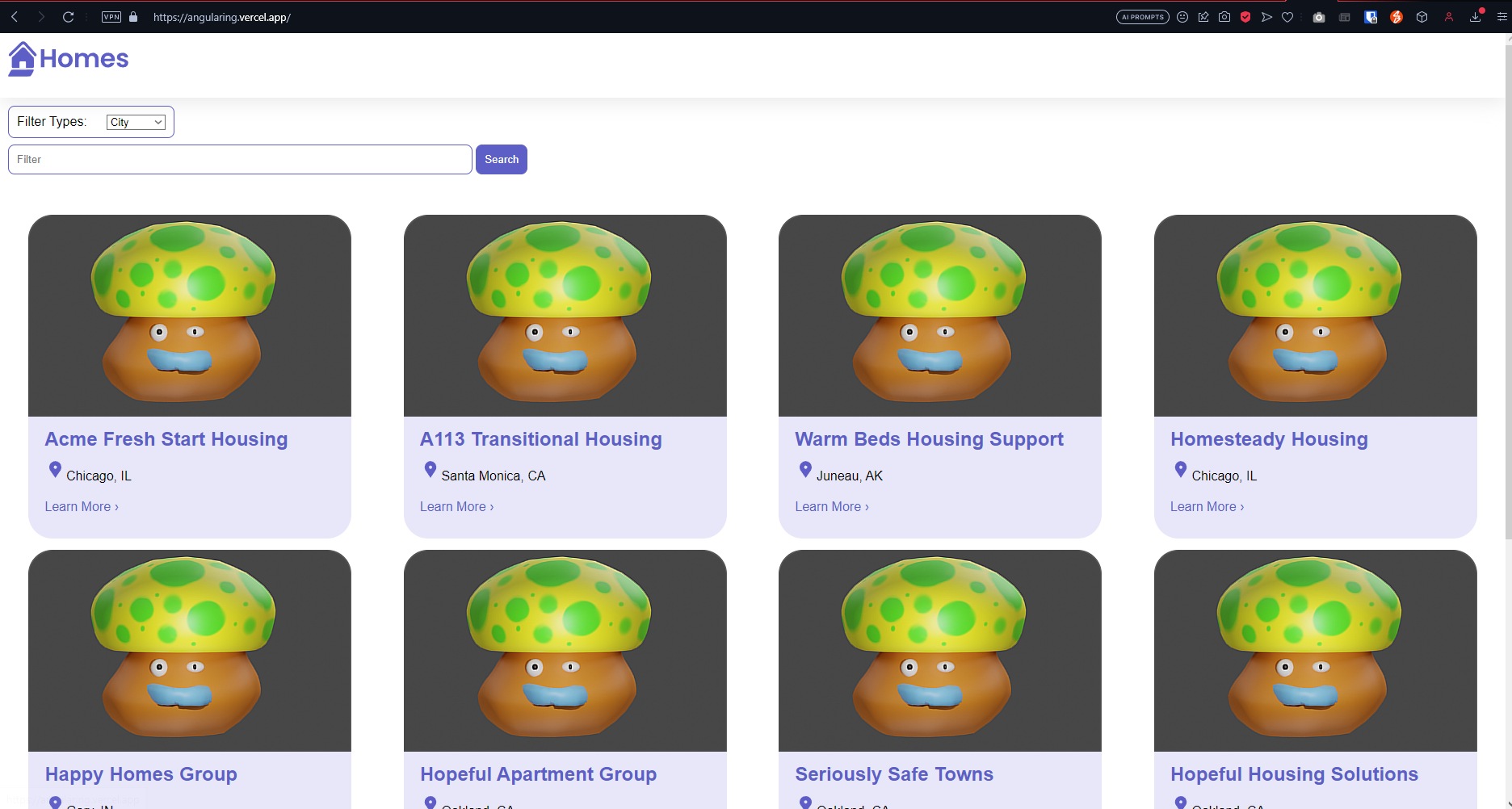Open Learn More for Acme Fresh Start Housing
The image size is (1512, 809).
pos(82,506)
